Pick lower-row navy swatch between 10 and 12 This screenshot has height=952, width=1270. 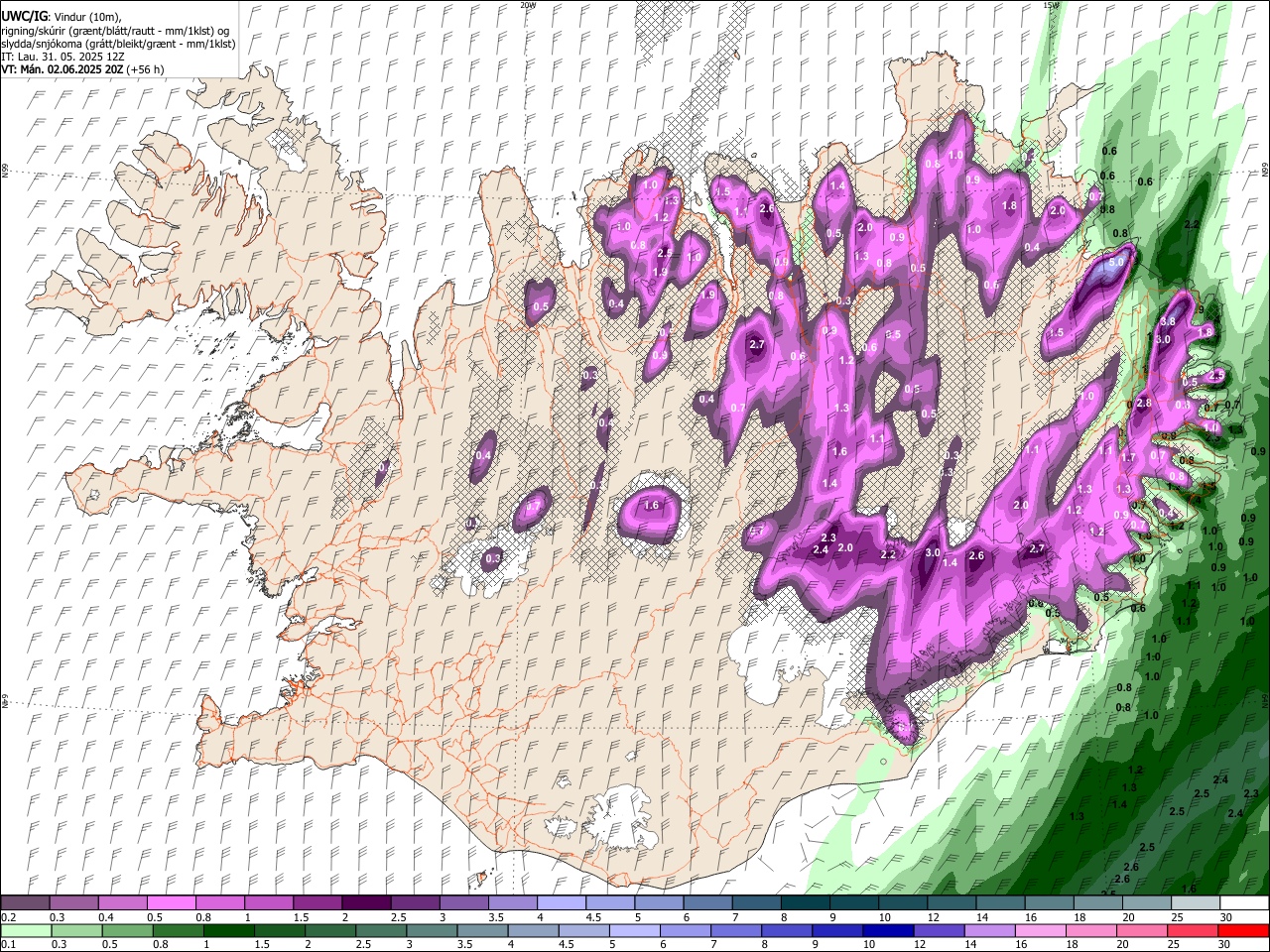pyautogui.click(x=887, y=931)
